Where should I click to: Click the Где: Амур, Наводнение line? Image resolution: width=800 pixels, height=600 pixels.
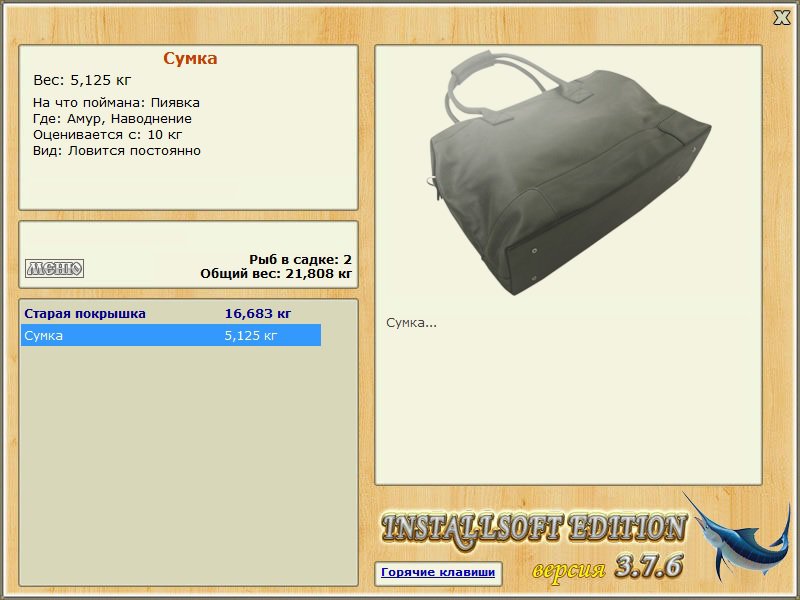112,119
